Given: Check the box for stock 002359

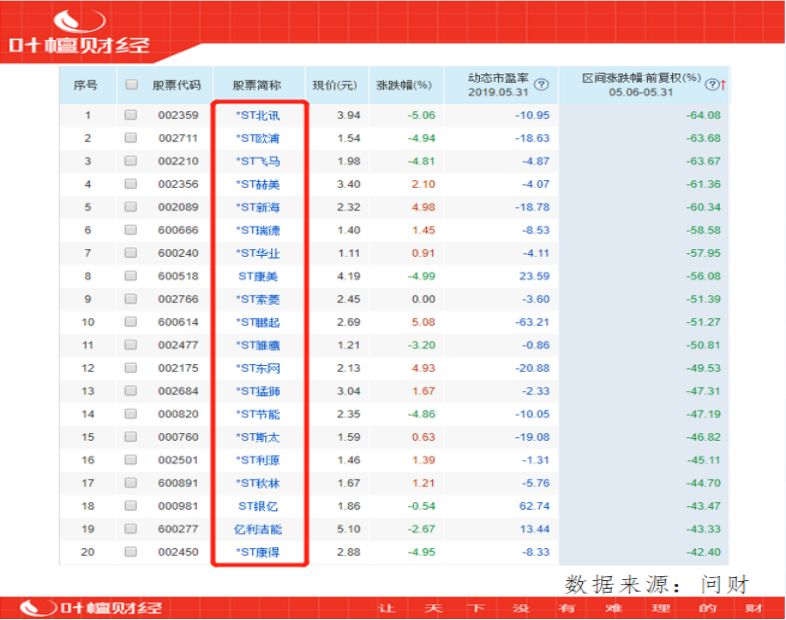Looking at the screenshot, I should [131, 115].
